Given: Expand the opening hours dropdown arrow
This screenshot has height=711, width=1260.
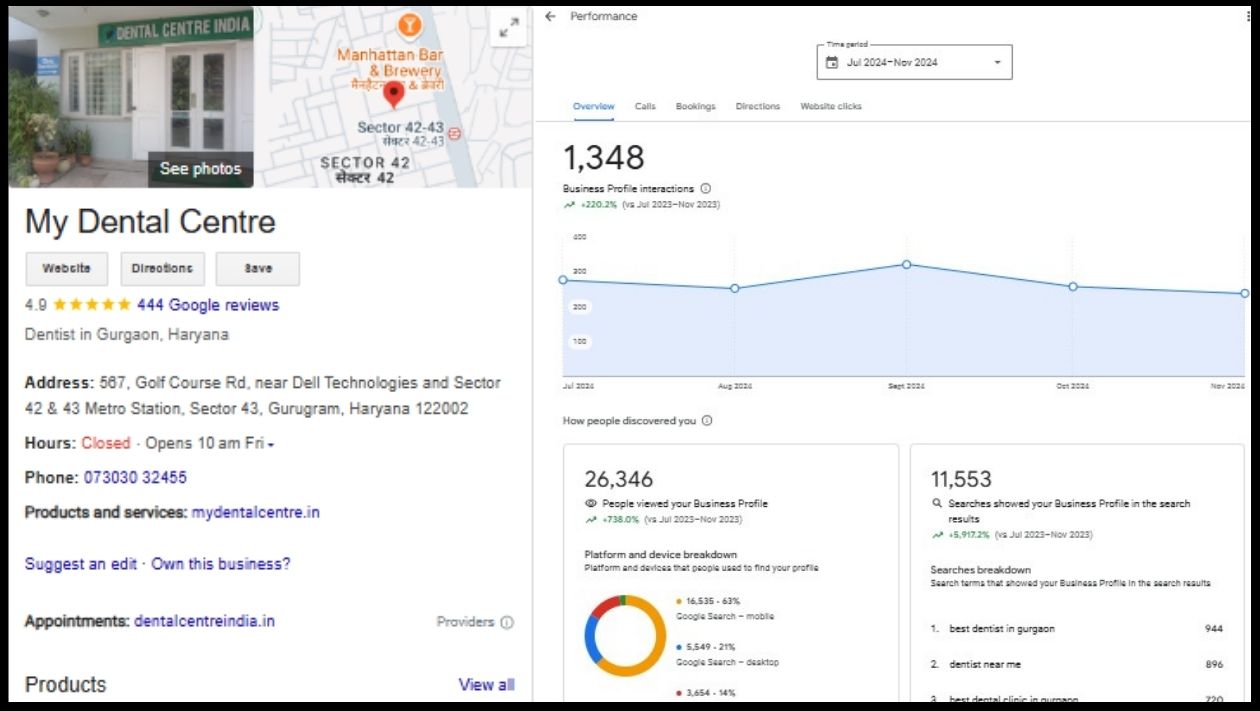Looking at the screenshot, I should (271, 444).
